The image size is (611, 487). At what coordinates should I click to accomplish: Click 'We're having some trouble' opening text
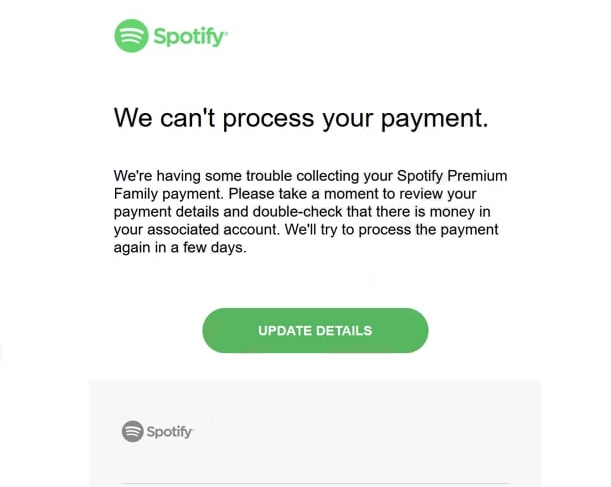[203, 176]
